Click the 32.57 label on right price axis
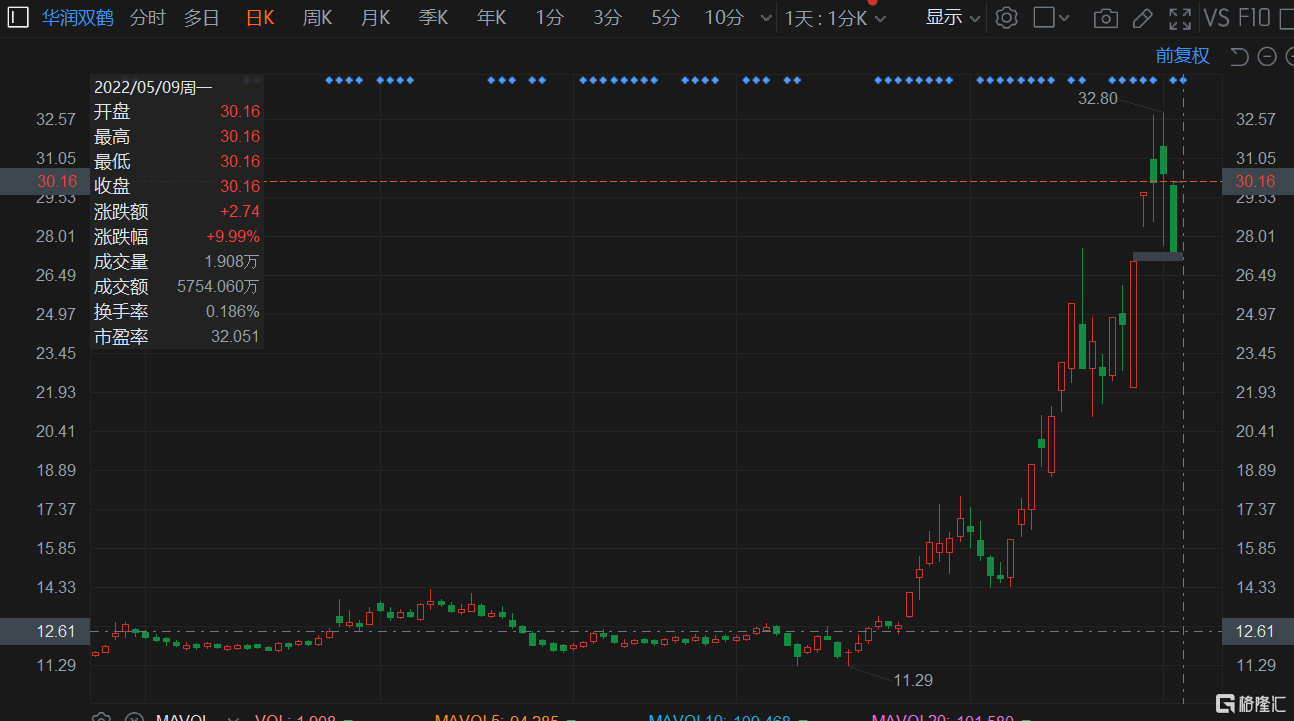 coord(1256,119)
